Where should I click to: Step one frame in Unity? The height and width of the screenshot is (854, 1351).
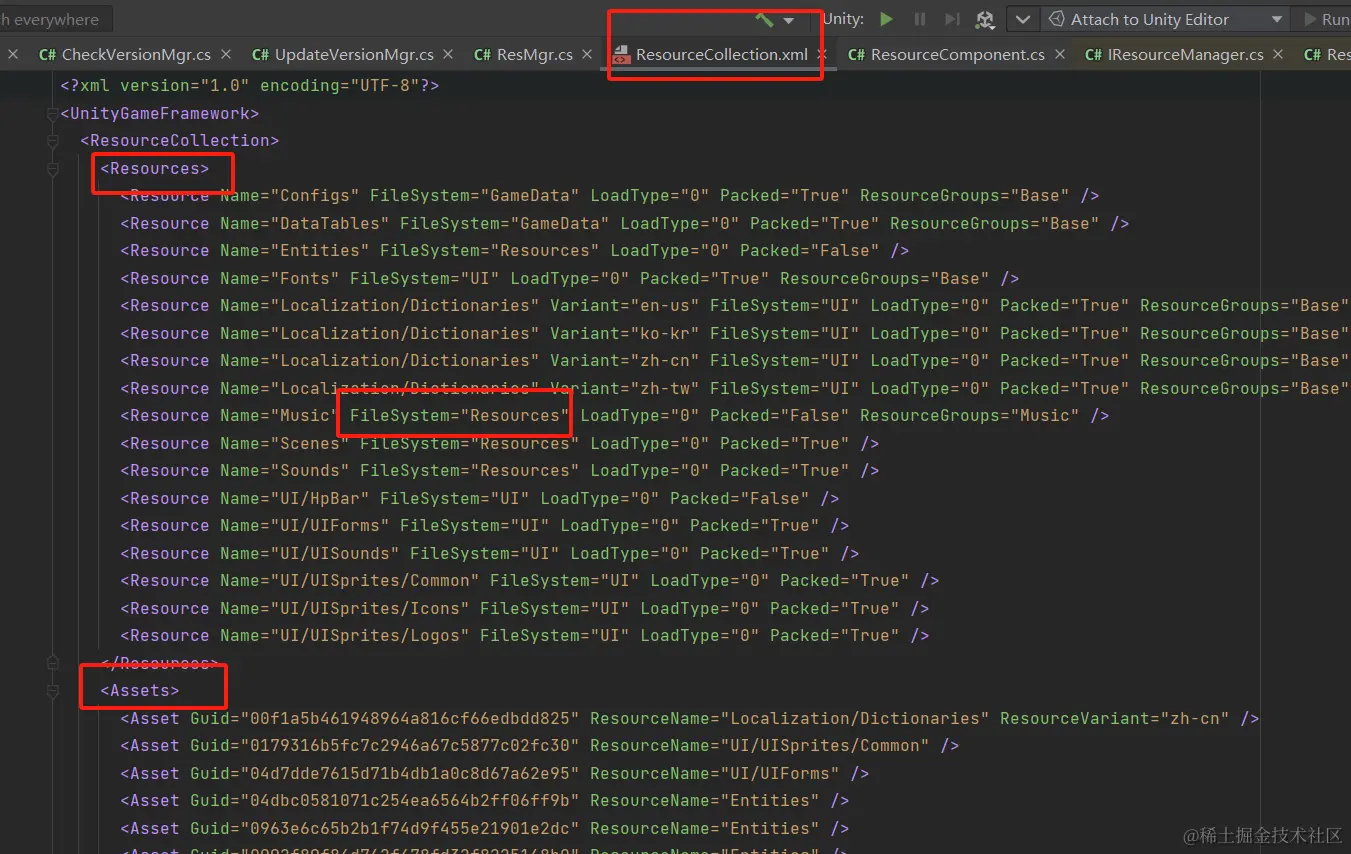952,19
